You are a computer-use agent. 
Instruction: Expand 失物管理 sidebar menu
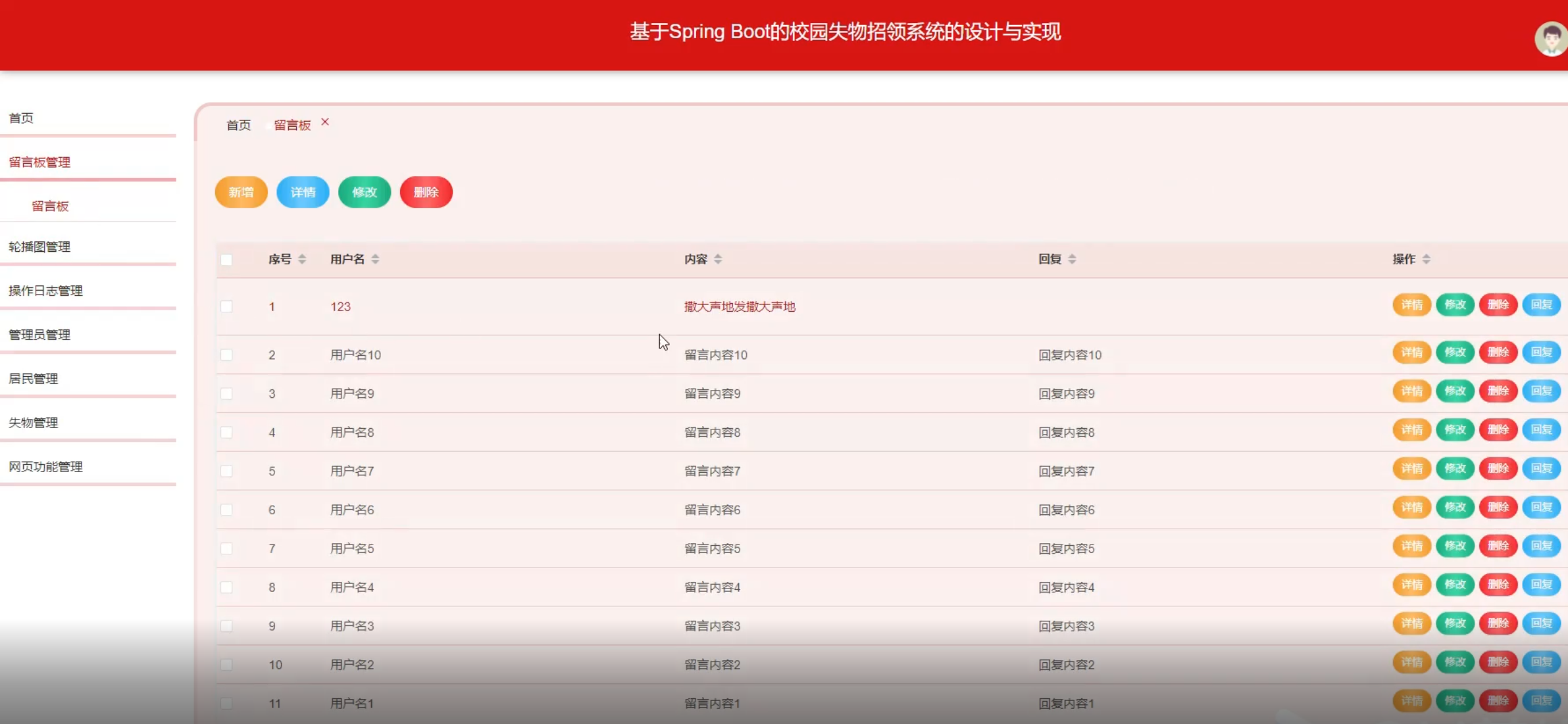click(34, 423)
